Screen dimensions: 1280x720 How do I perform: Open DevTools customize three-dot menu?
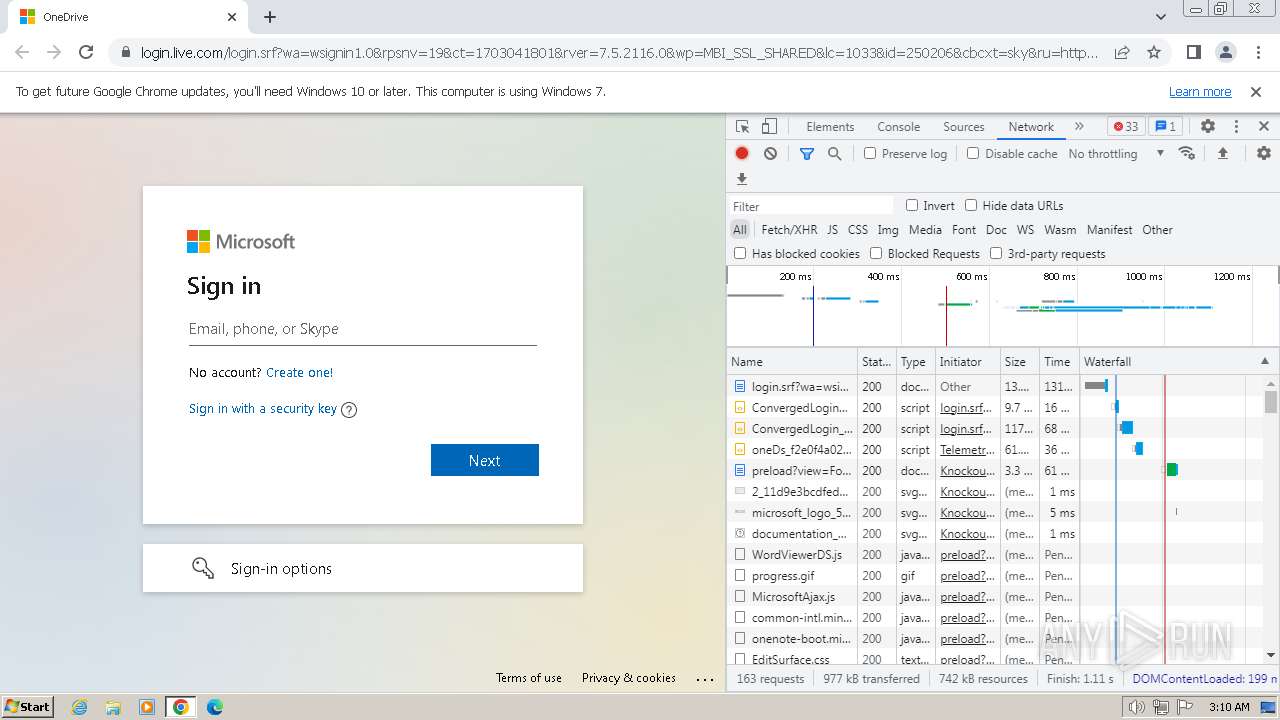tap(1236, 127)
